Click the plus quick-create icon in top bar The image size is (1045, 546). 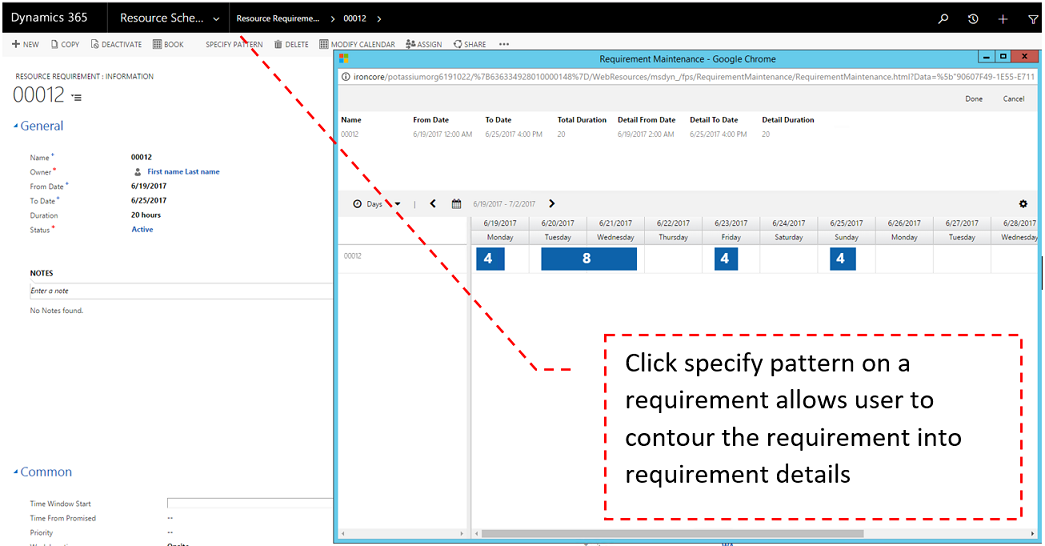(1003, 19)
